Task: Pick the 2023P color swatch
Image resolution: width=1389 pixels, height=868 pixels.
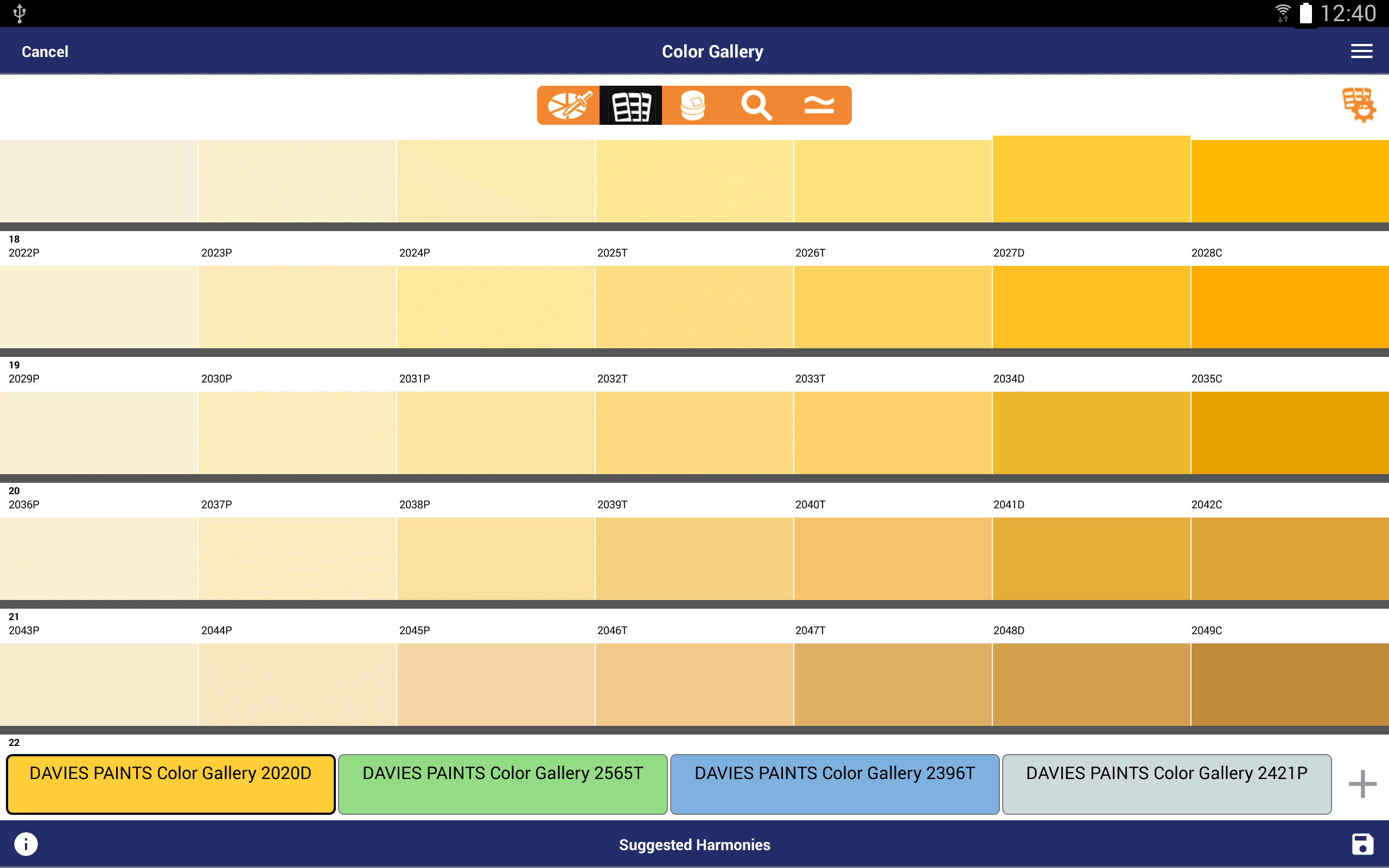Action: point(297,307)
